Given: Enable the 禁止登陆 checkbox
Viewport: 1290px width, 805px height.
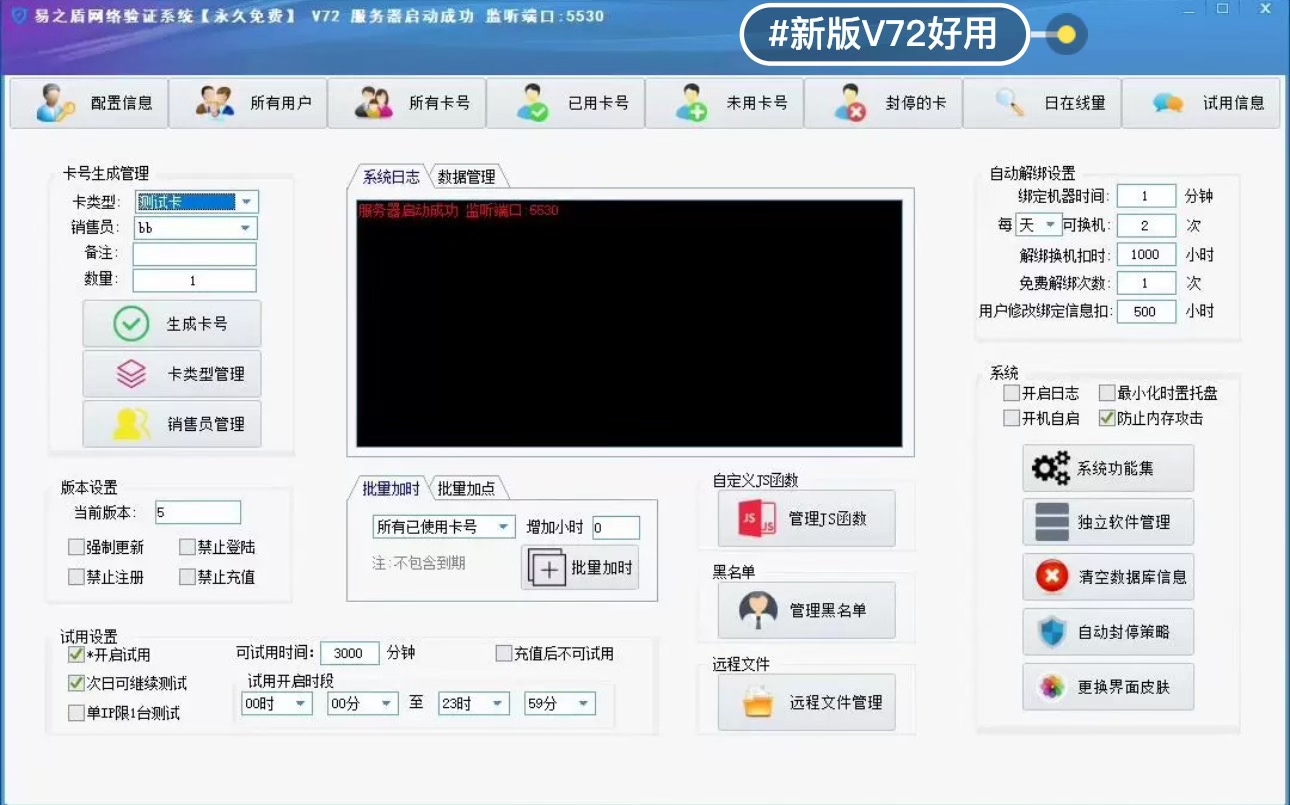Looking at the screenshot, I should pyautogui.click(x=187, y=547).
